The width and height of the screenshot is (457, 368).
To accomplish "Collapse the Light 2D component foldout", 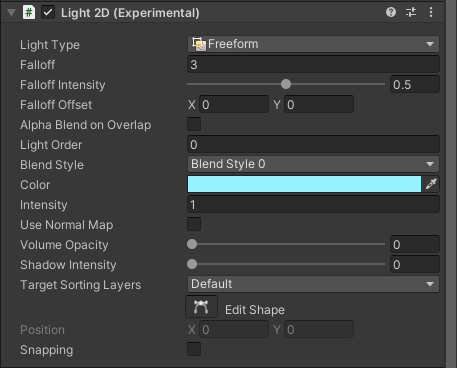I will tap(12, 13).
